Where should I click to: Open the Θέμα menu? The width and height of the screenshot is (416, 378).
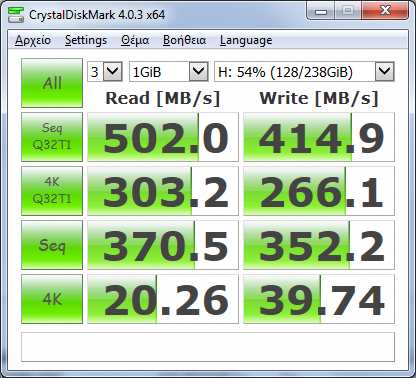pyautogui.click(x=135, y=40)
